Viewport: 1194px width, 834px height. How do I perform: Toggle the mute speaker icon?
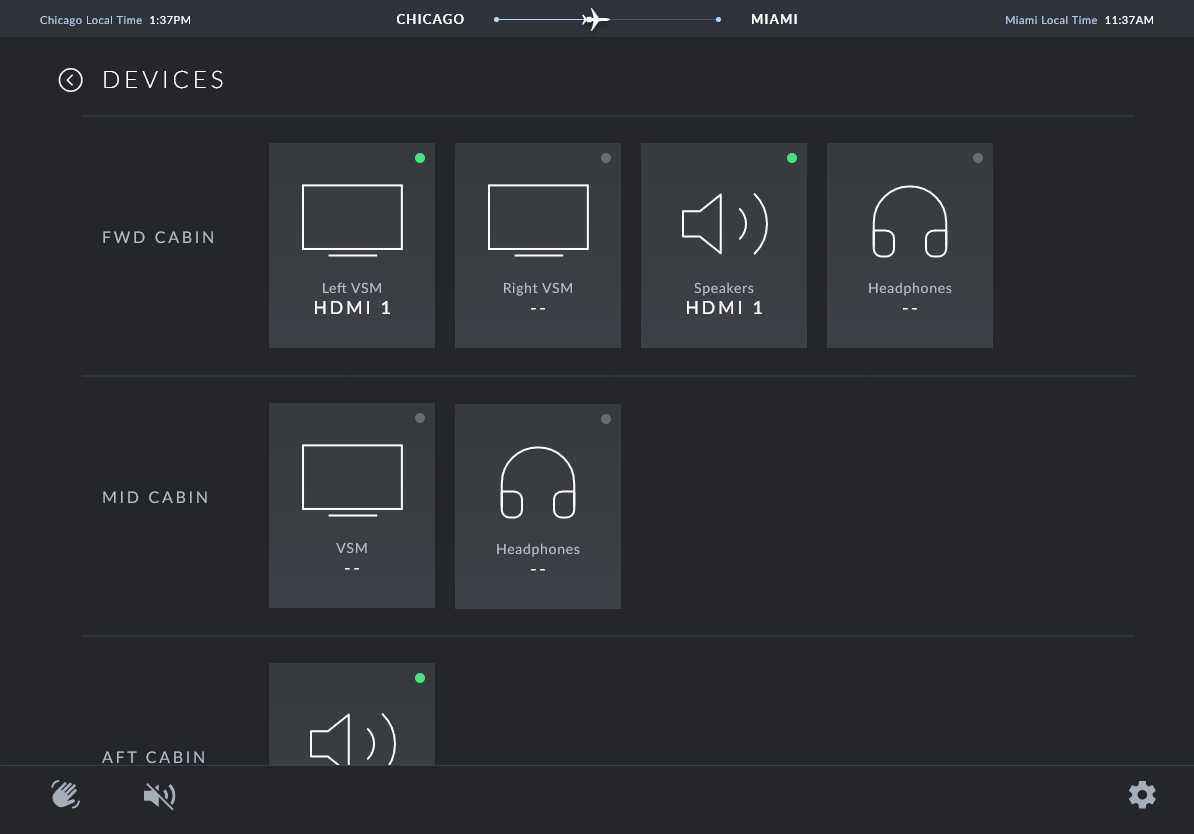[x=159, y=796]
